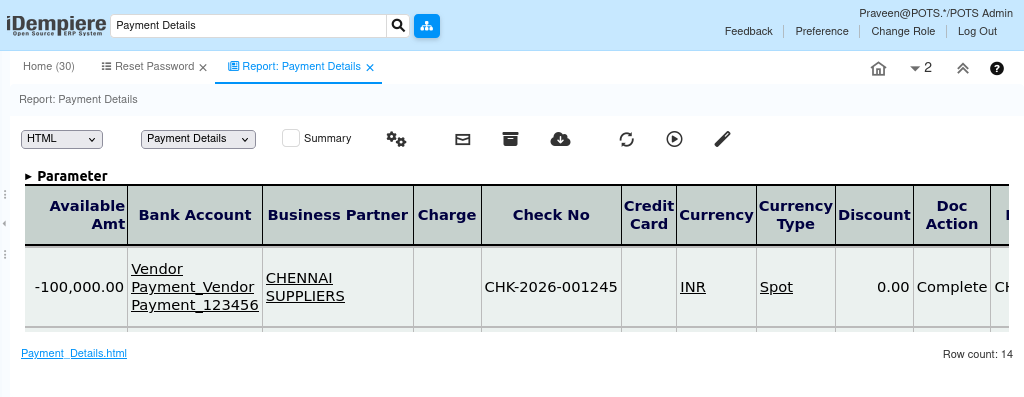Click the Bank Account column header

pyautogui.click(x=195, y=215)
